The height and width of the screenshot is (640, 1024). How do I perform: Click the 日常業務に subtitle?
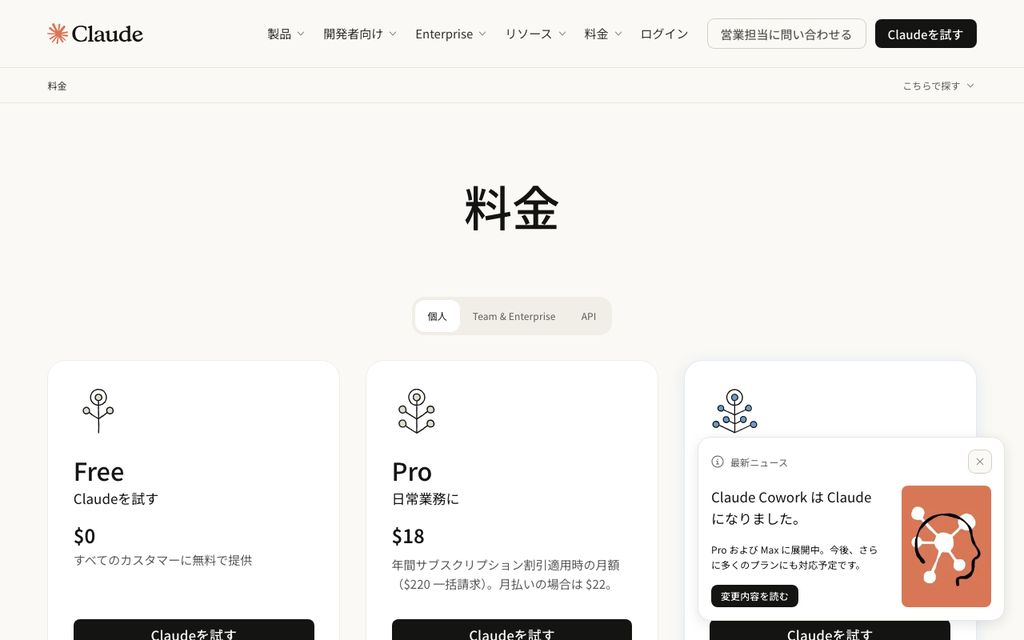(x=425, y=499)
